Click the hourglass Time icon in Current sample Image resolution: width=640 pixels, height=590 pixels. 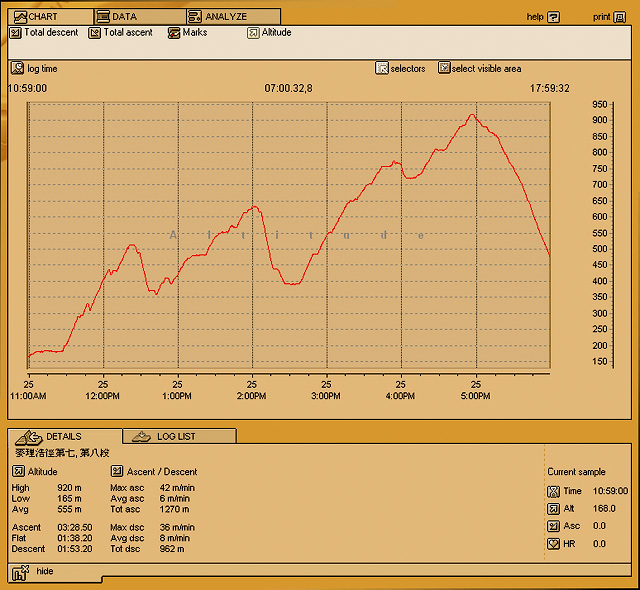pos(553,491)
